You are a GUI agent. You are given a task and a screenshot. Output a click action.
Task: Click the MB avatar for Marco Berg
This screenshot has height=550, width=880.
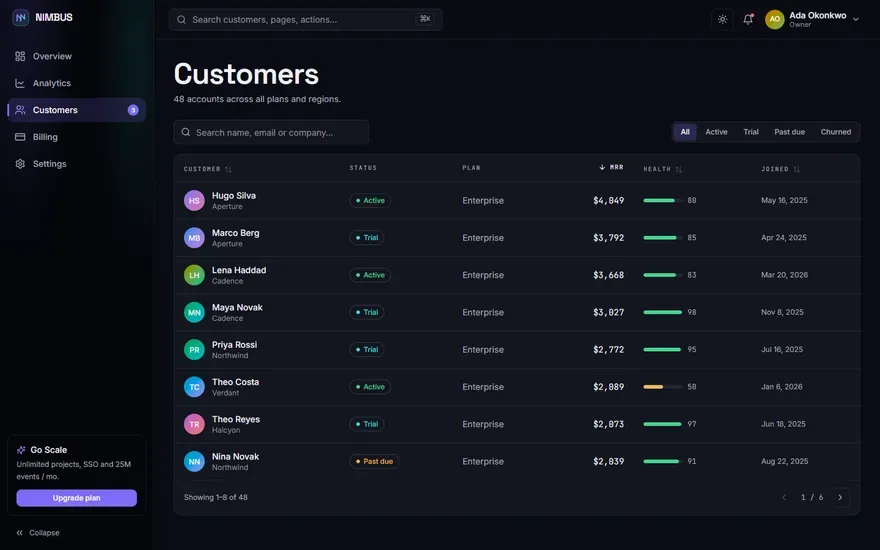194,238
